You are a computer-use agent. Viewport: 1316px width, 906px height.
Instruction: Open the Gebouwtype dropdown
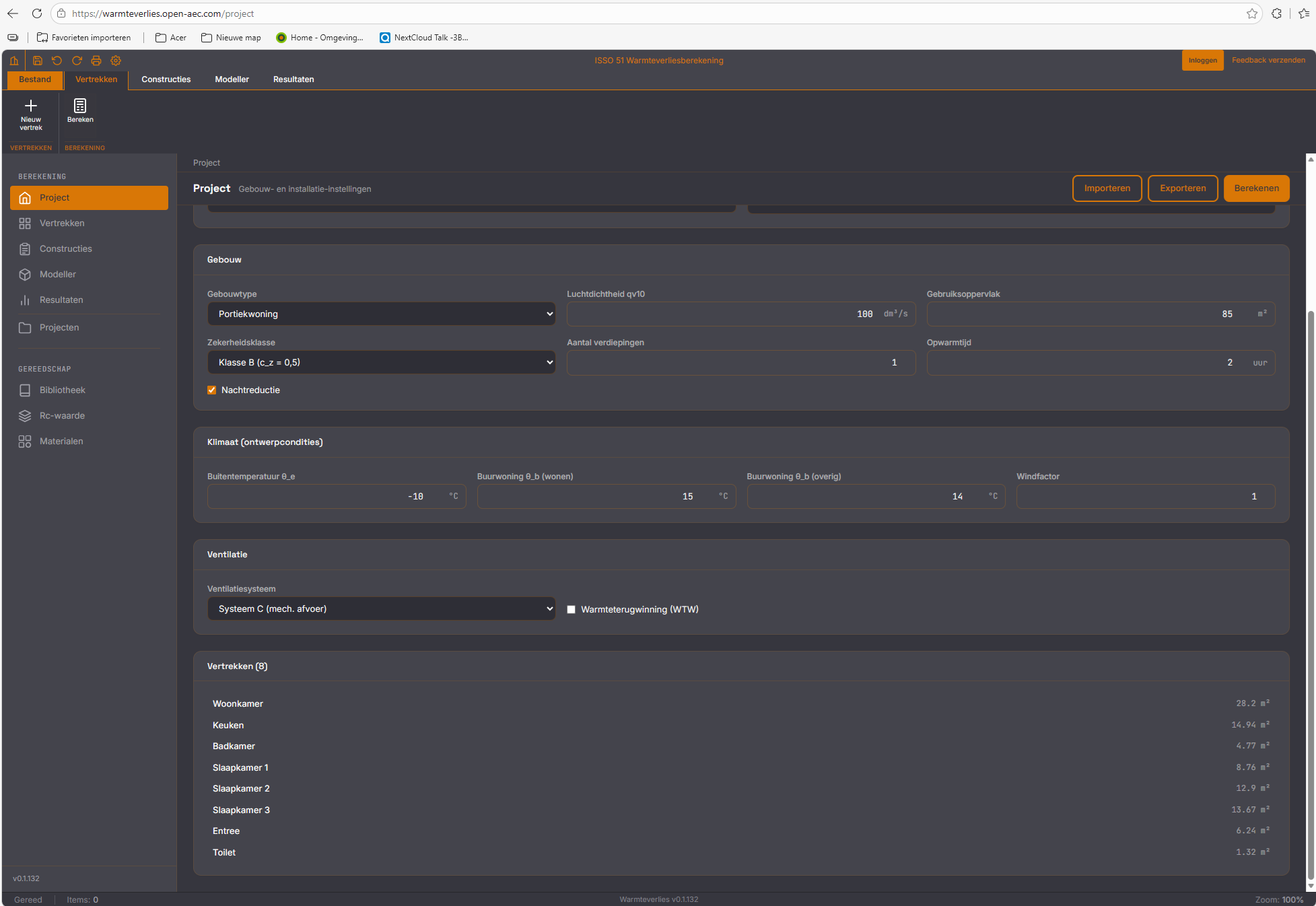(x=381, y=314)
